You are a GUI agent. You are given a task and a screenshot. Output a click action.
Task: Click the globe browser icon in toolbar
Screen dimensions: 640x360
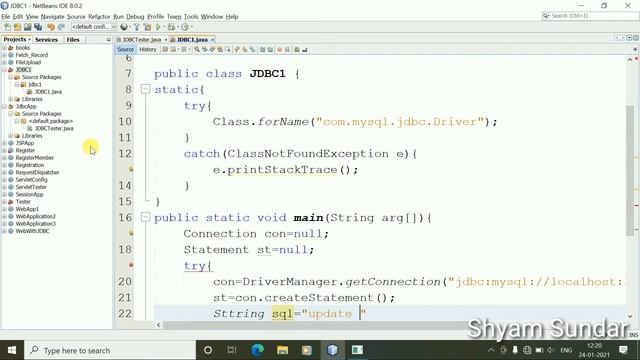(124, 27)
